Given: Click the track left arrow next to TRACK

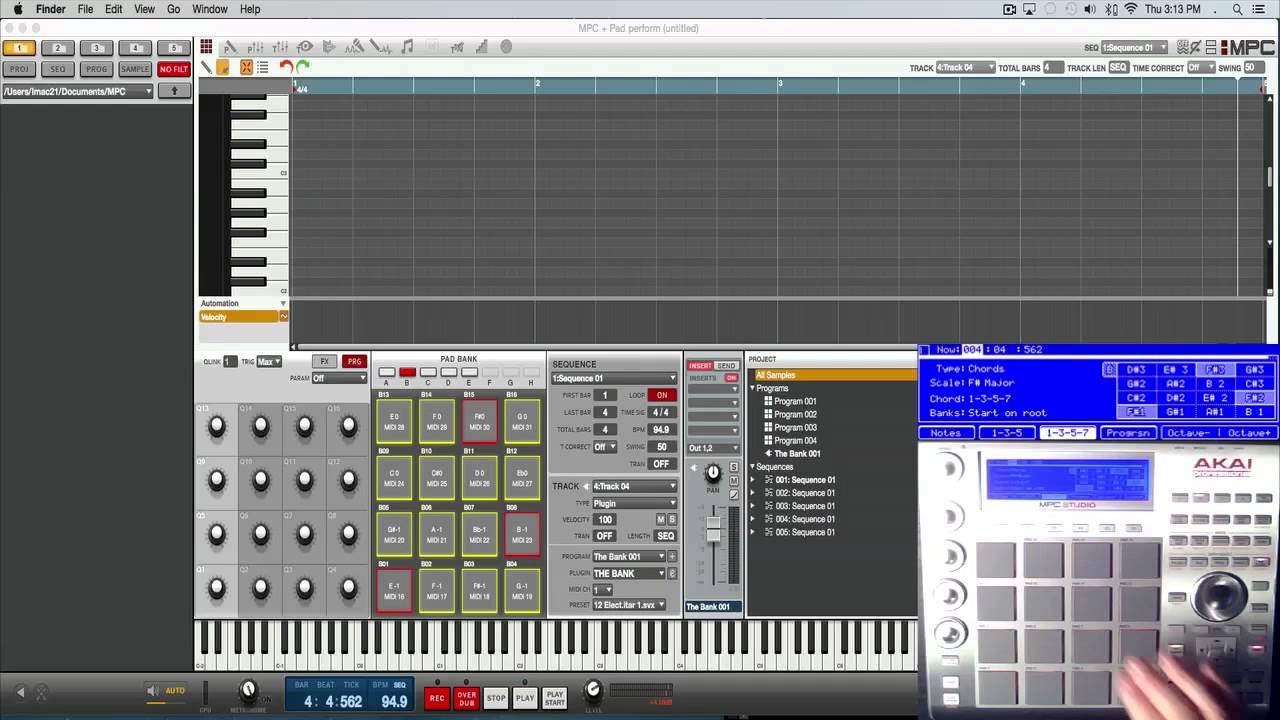Looking at the screenshot, I should (x=586, y=487).
